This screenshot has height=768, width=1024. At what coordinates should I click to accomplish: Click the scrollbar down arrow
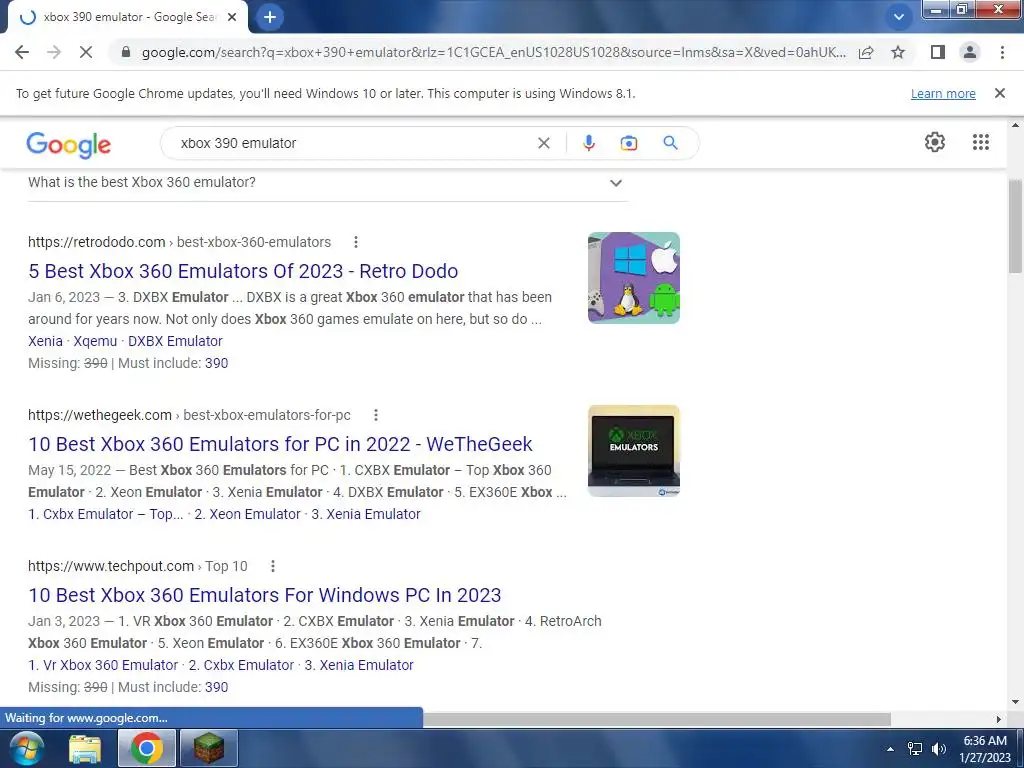[x=1015, y=702]
